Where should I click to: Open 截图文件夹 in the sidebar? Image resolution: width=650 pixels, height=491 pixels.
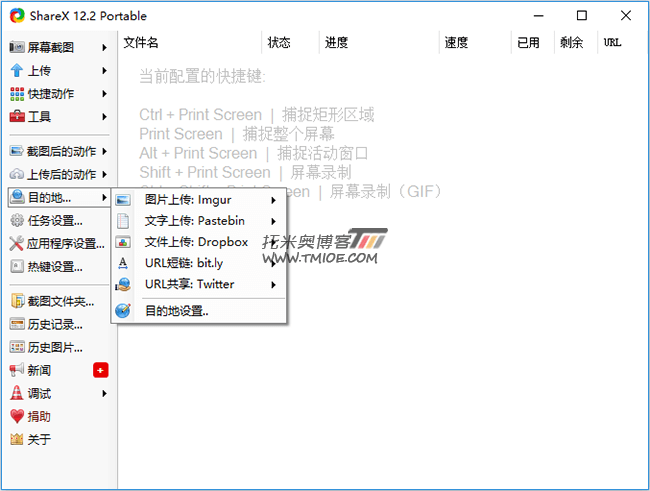[x=59, y=301]
